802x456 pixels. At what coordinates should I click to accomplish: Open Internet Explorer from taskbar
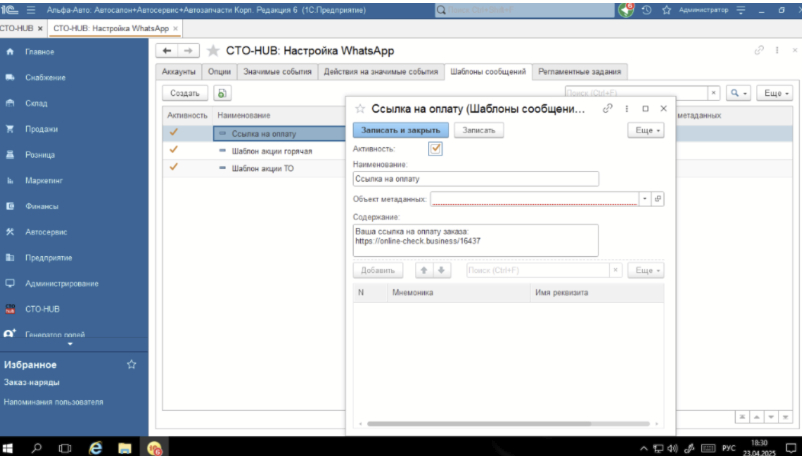95,448
